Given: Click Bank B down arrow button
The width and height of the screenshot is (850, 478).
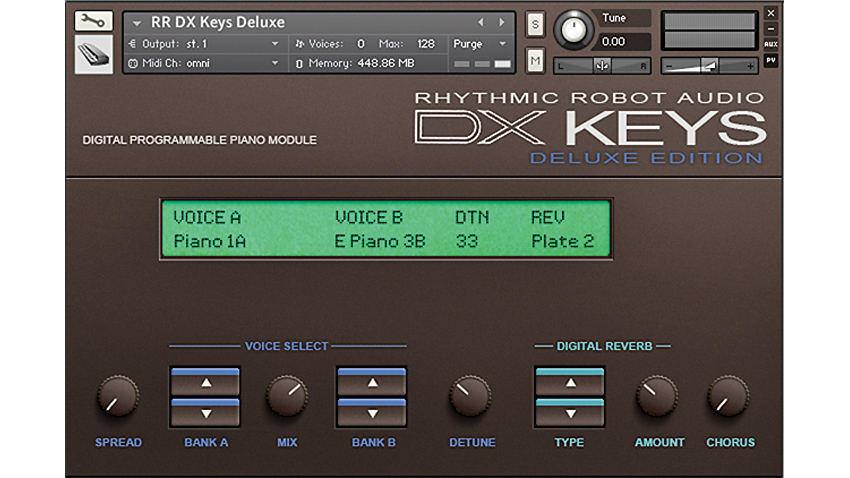Looking at the screenshot, I should click(372, 412).
